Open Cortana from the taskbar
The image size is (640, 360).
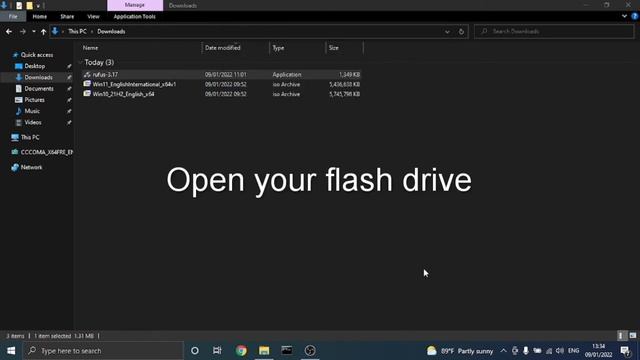pos(195,351)
